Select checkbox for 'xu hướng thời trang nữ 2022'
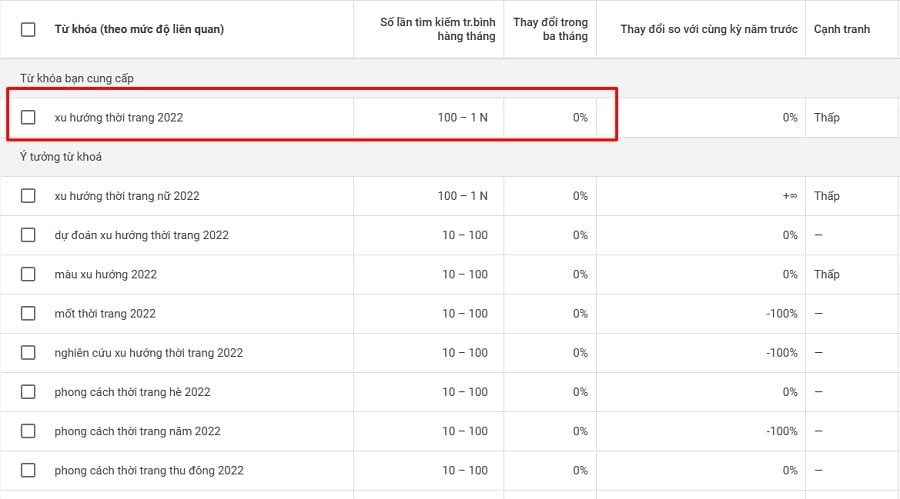Screen dimensions: 900x499 click(x=28, y=196)
